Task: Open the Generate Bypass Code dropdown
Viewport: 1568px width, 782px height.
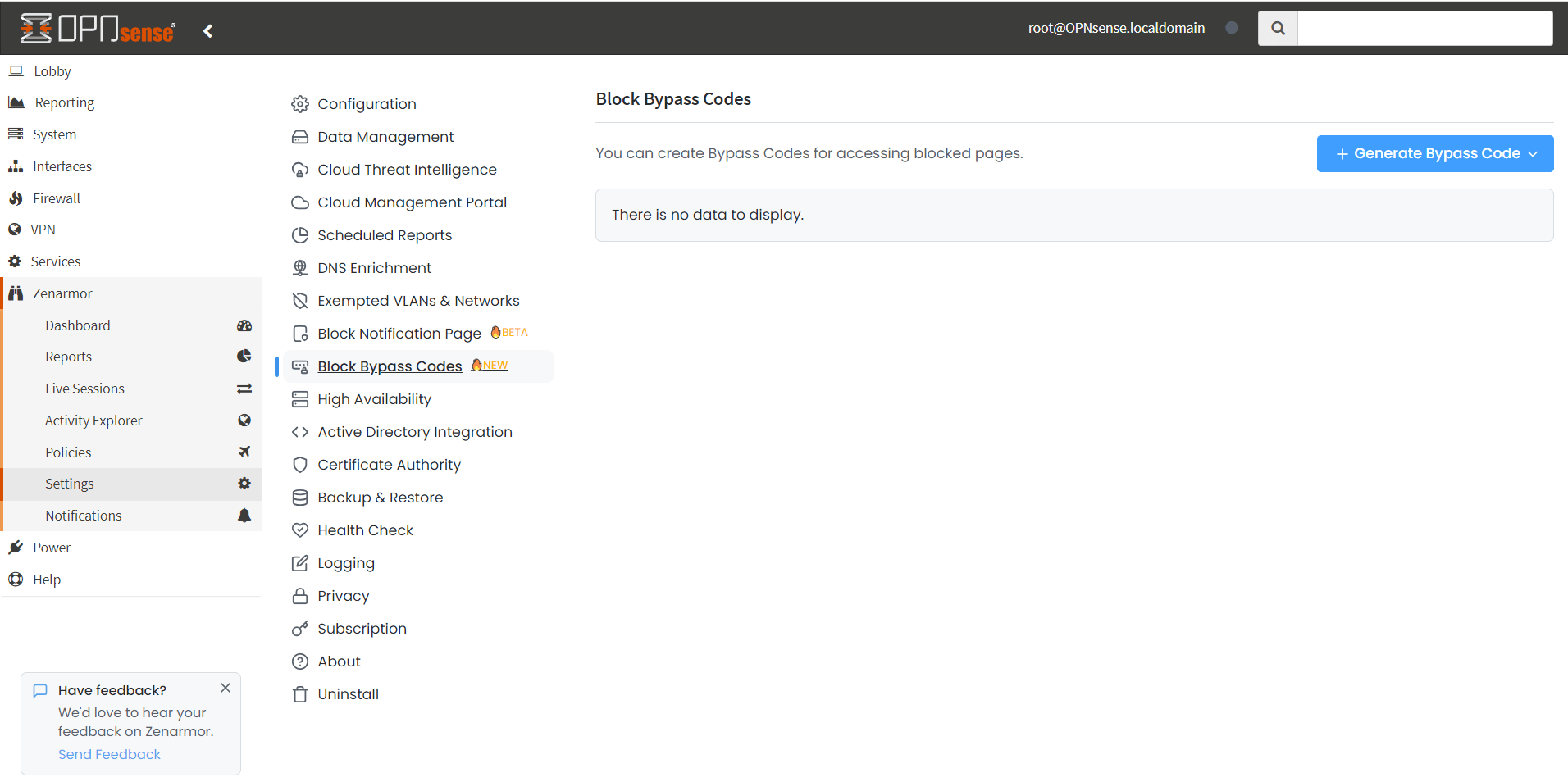Action: pos(1435,153)
